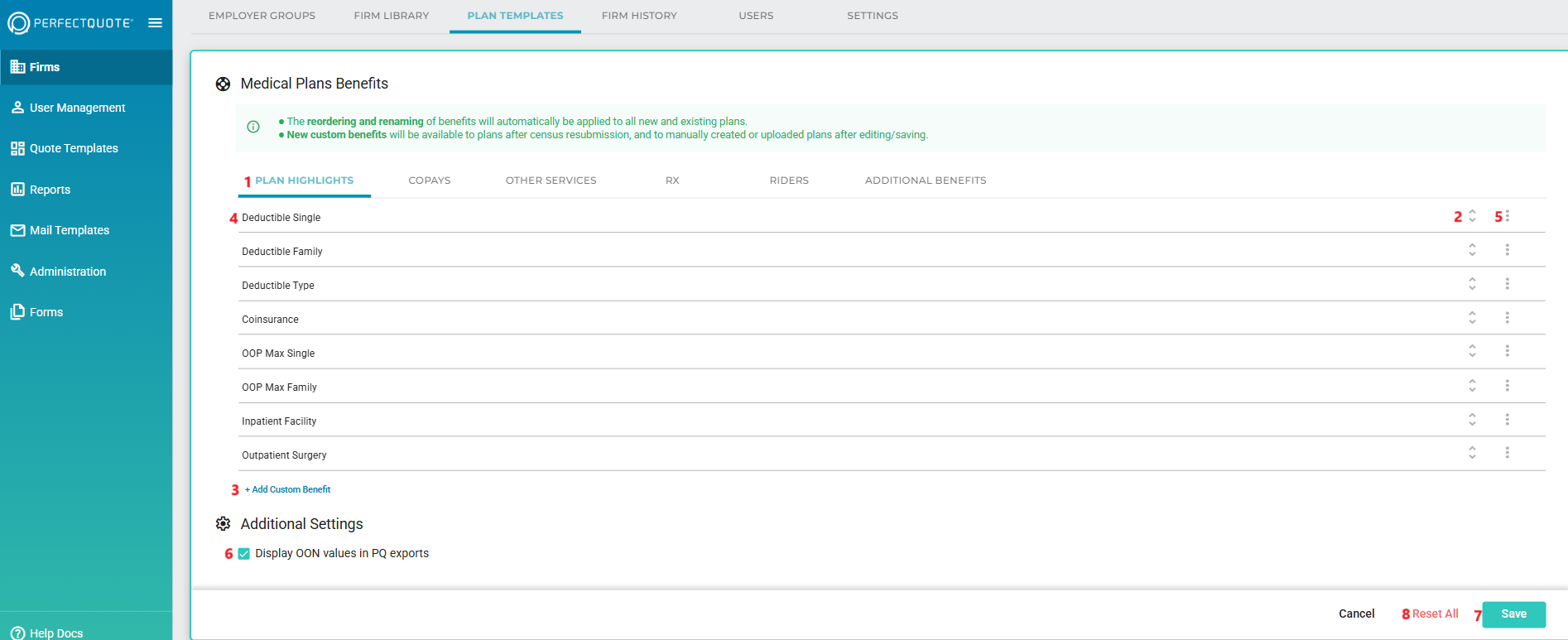Click the reorder arrows for Inpatient Facility
This screenshot has height=640, width=1568.
(1472, 420)
